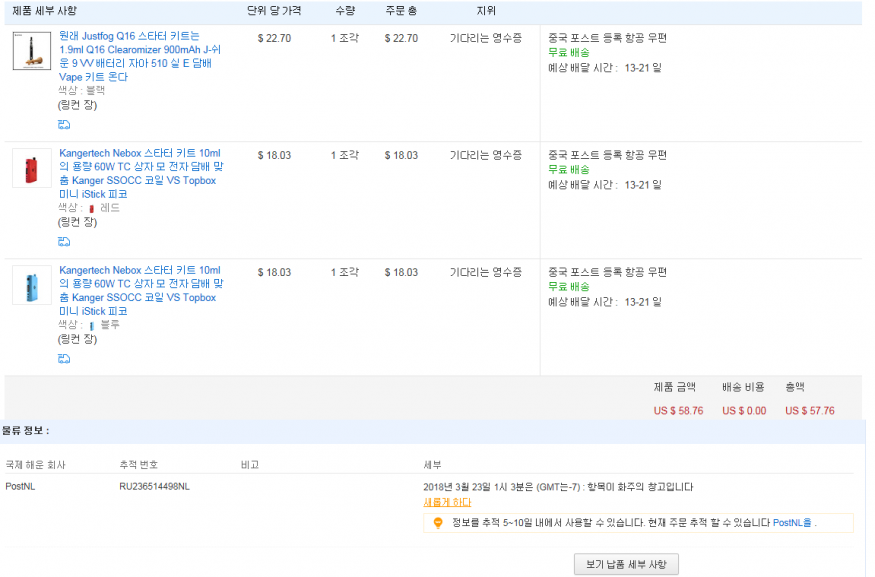Open red Kangertech Nebox thumbnail image
This screenshot has height=577, width=875.
32,168
